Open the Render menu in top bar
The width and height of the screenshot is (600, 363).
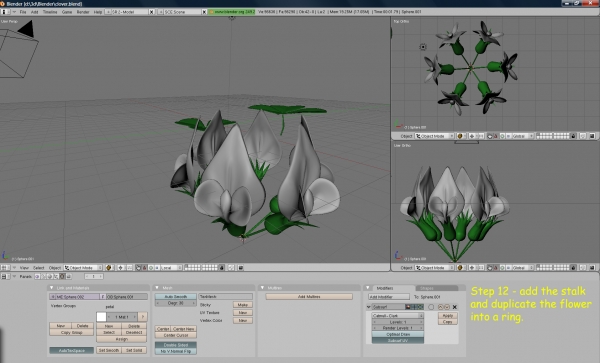point(83,12)
